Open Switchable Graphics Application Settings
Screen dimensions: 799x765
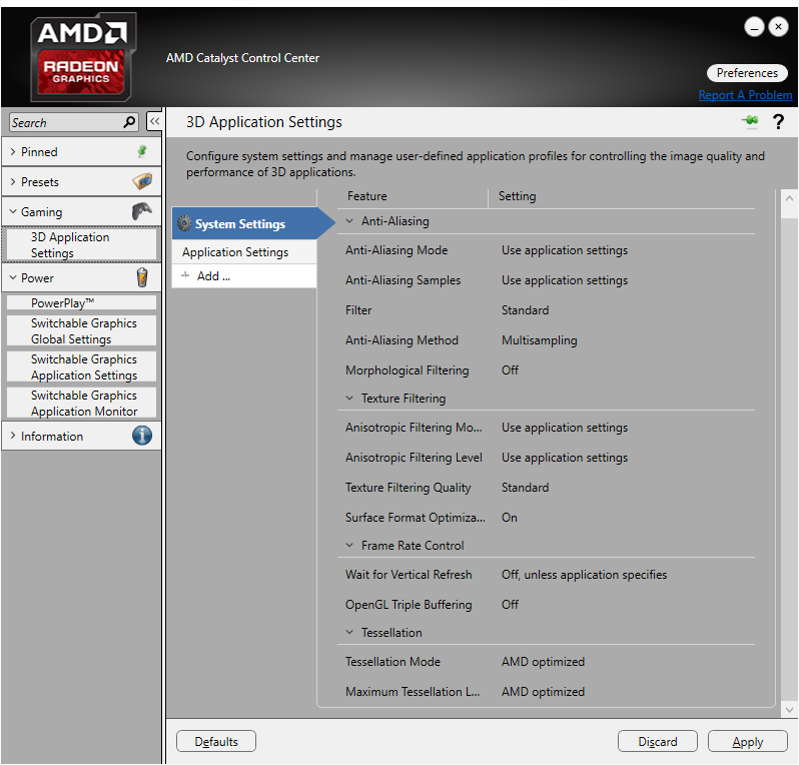(x=82, y=367)
